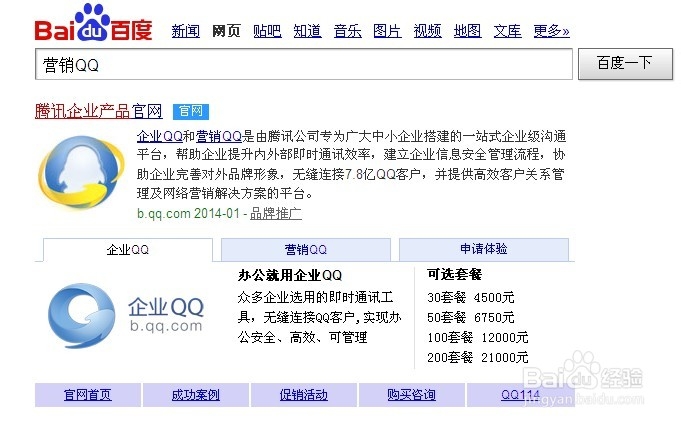Image resolution: width=681 pixels, height=424 pixels.
Task: Open the 官网首页 link button
Action: [x=88, y=395]
